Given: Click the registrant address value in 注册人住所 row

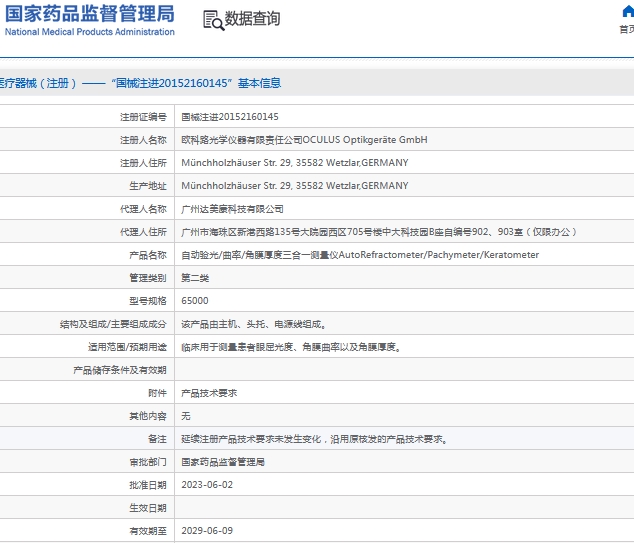Looking at the screenshot, I should 295,163.
